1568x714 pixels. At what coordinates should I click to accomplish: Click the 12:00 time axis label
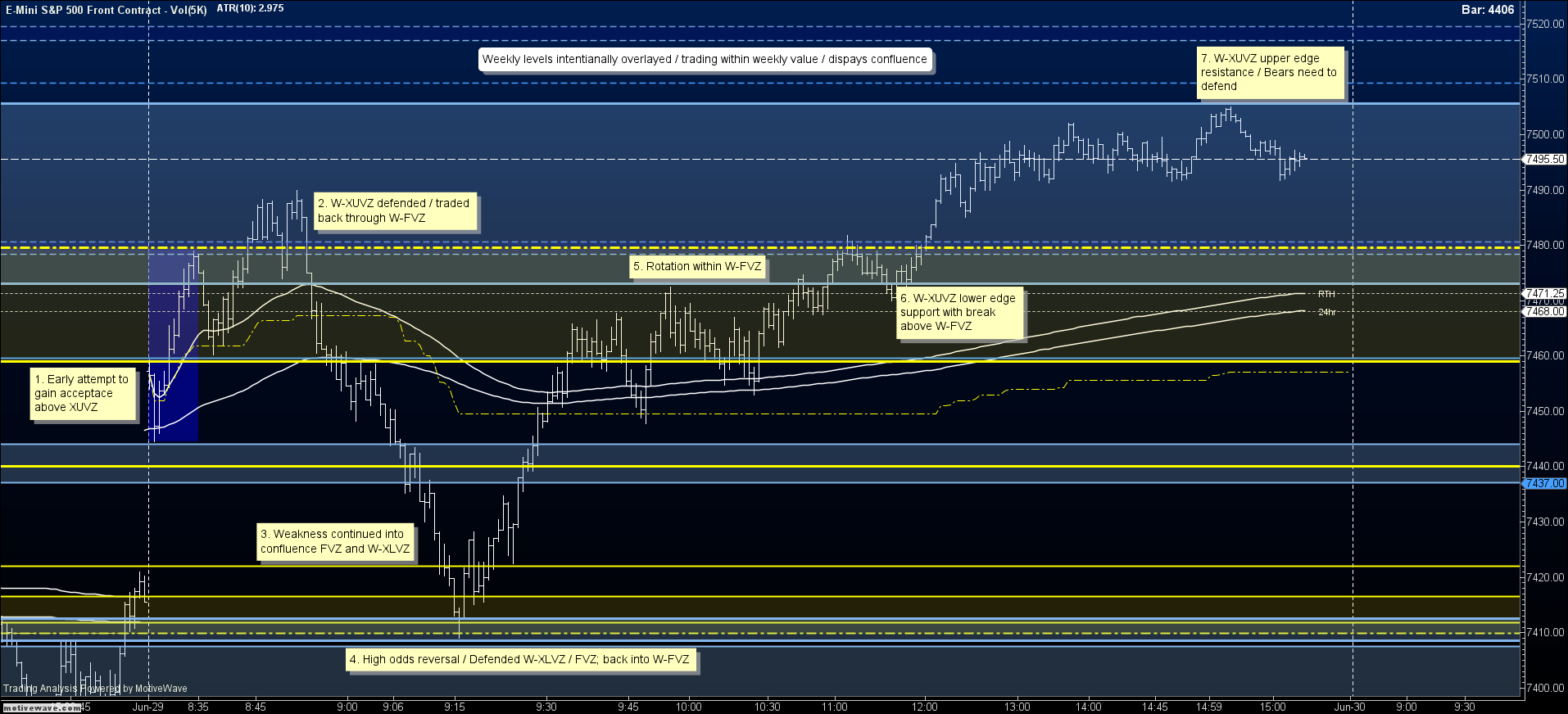925,707
